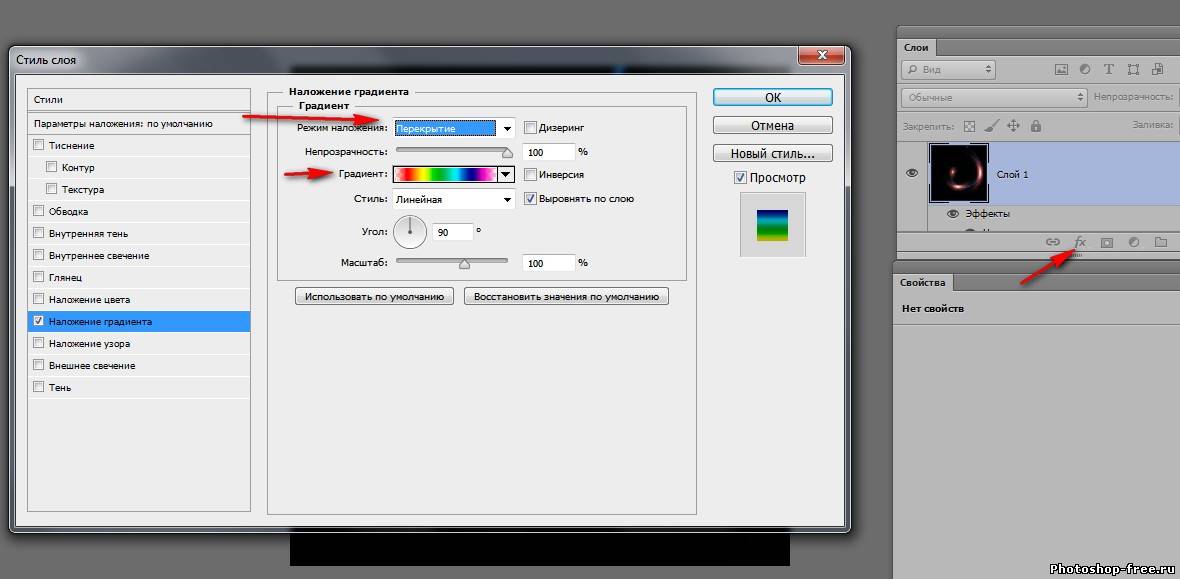Click the fx layer style icon
The width and height of the screenshot is (1180, 579).
1080,242
